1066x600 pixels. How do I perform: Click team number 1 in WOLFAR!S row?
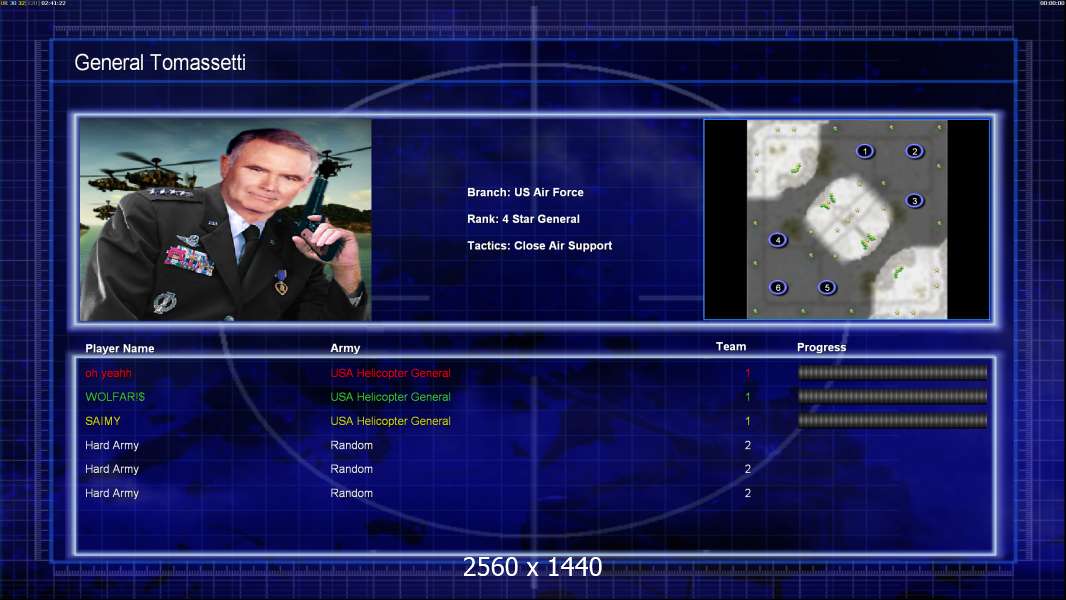(x=748, y=397)
